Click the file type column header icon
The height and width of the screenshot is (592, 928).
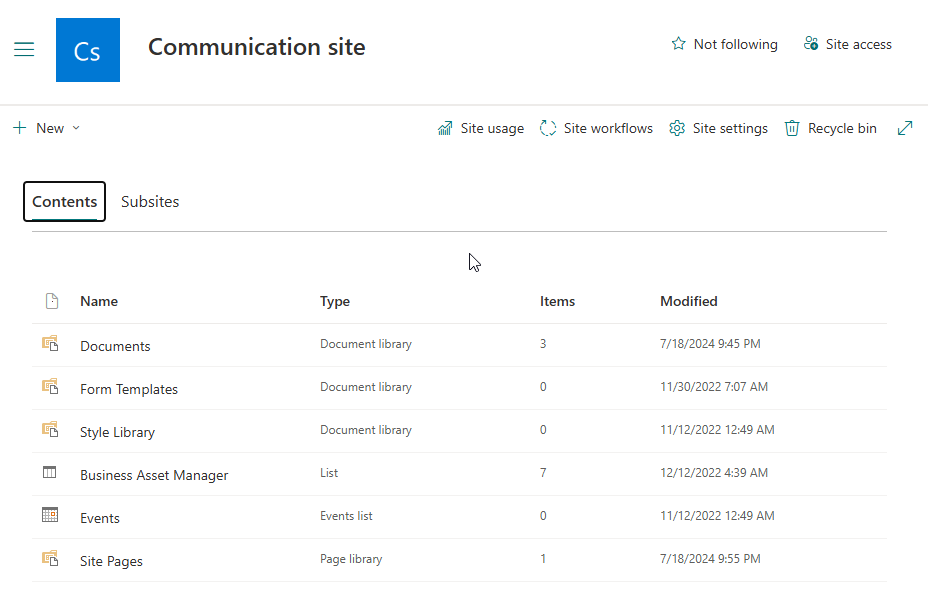pyautogui.click(x=52, y=301)
